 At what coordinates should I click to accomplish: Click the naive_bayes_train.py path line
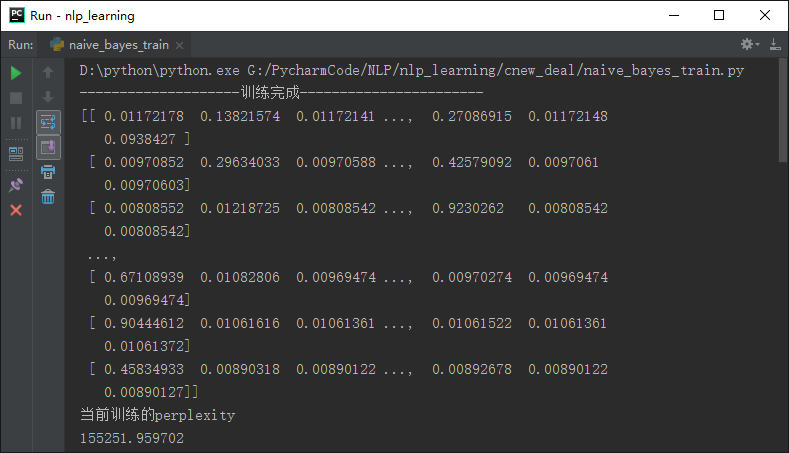412,70
